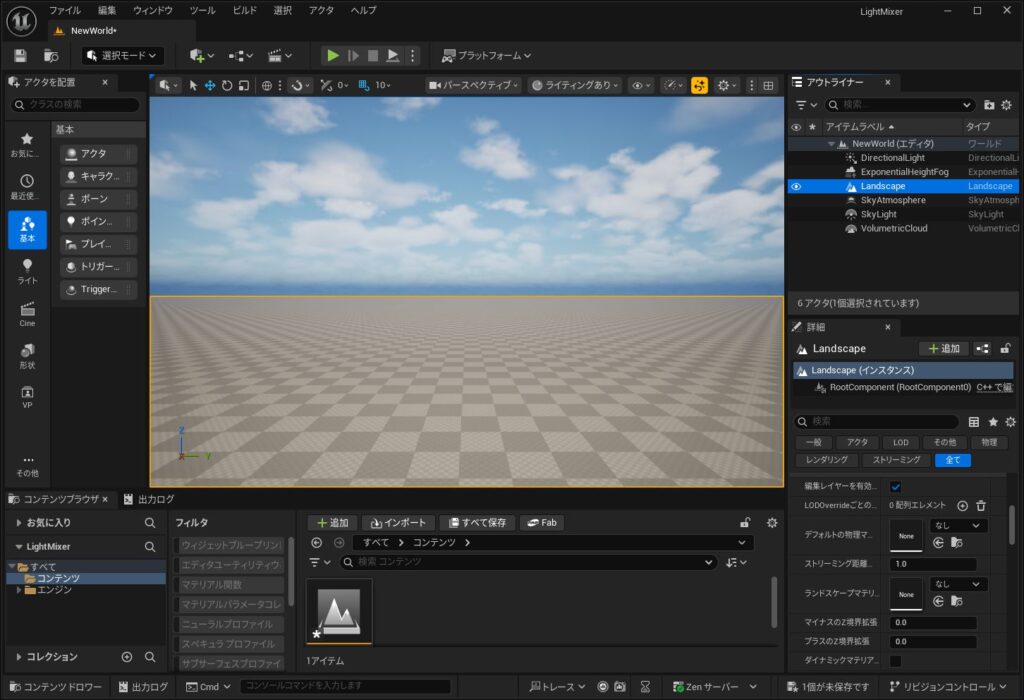
Task: Uncheck the 編集レイヤーを有効 checkbox
Action: pyautogui.click(x=895, y=487)
